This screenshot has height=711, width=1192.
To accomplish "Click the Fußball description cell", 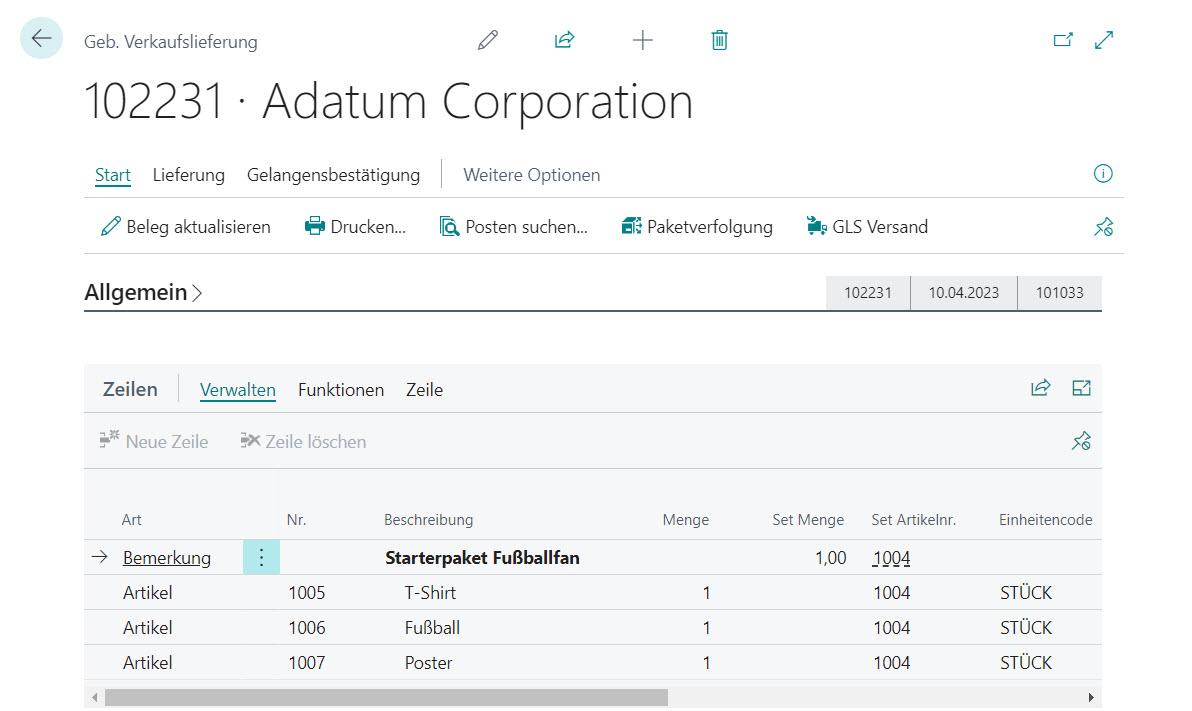I will pyautogui.click(x=432, y=628).
